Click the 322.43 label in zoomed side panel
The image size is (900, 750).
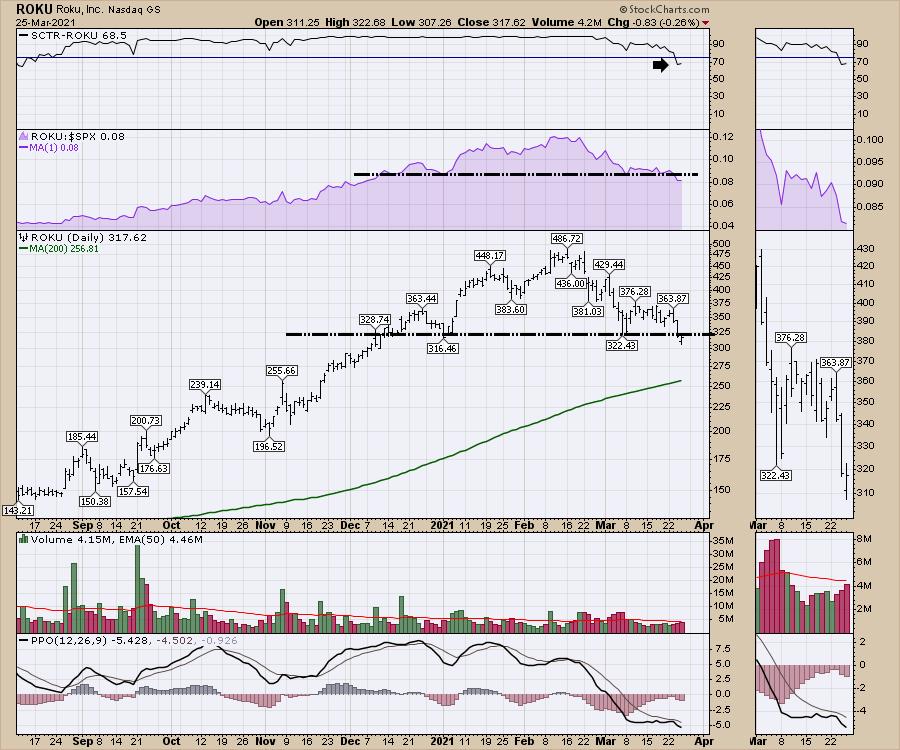(776, 475)
